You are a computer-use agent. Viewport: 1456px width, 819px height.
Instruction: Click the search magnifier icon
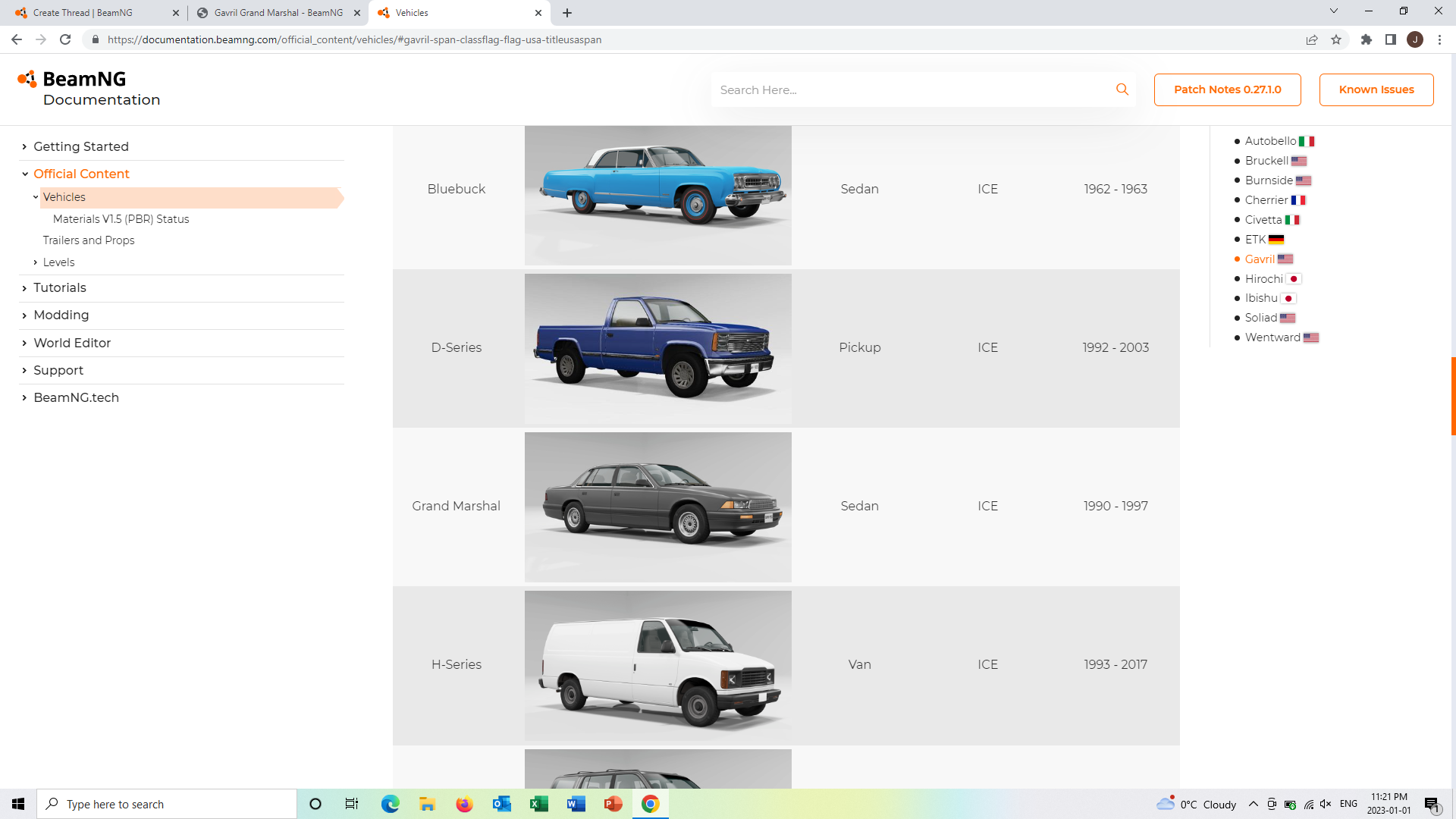[x=1122, y=89]
